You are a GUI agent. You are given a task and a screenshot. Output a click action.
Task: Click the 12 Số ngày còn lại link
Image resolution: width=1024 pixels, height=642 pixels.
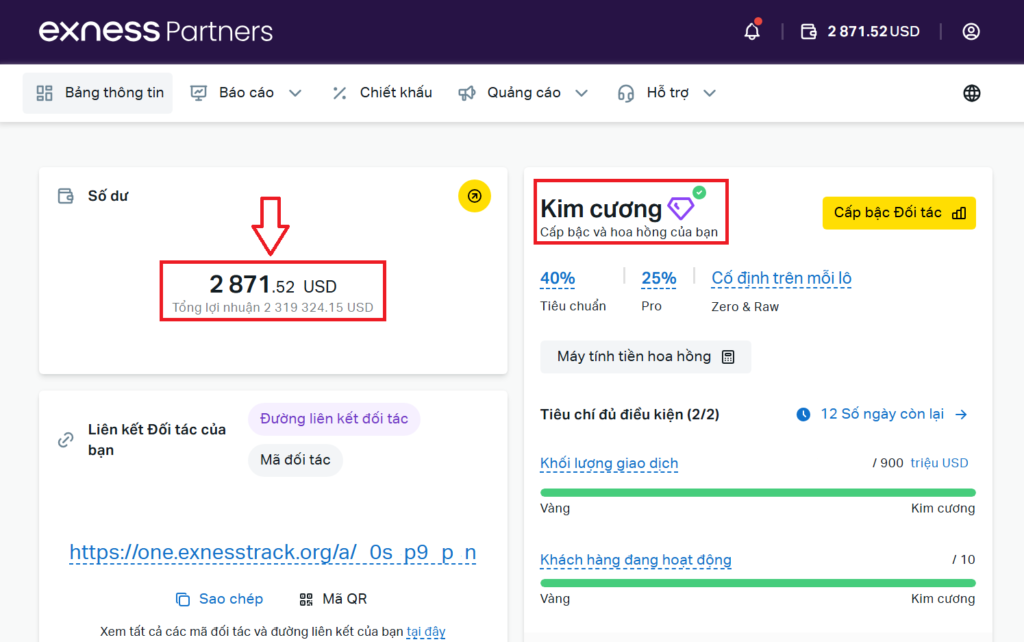(882, 414)
